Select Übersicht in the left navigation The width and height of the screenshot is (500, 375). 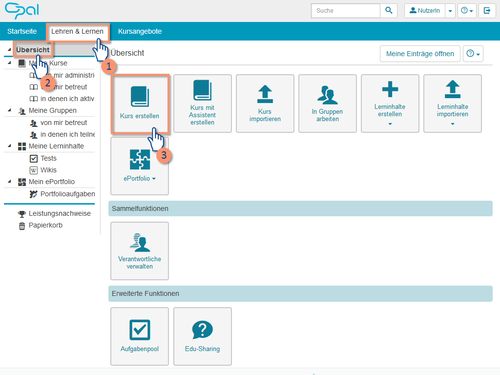(33, 50)
